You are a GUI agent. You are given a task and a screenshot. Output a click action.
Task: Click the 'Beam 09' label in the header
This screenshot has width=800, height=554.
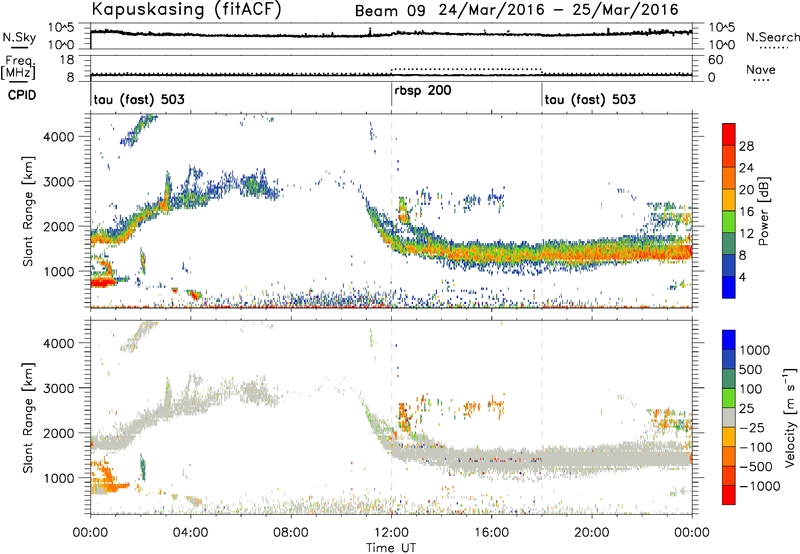point(390,11)
